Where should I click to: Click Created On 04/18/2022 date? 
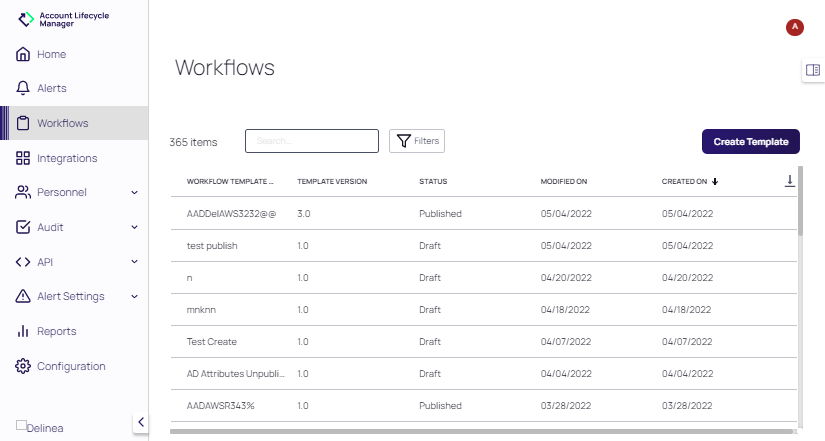tap(686, 310)
